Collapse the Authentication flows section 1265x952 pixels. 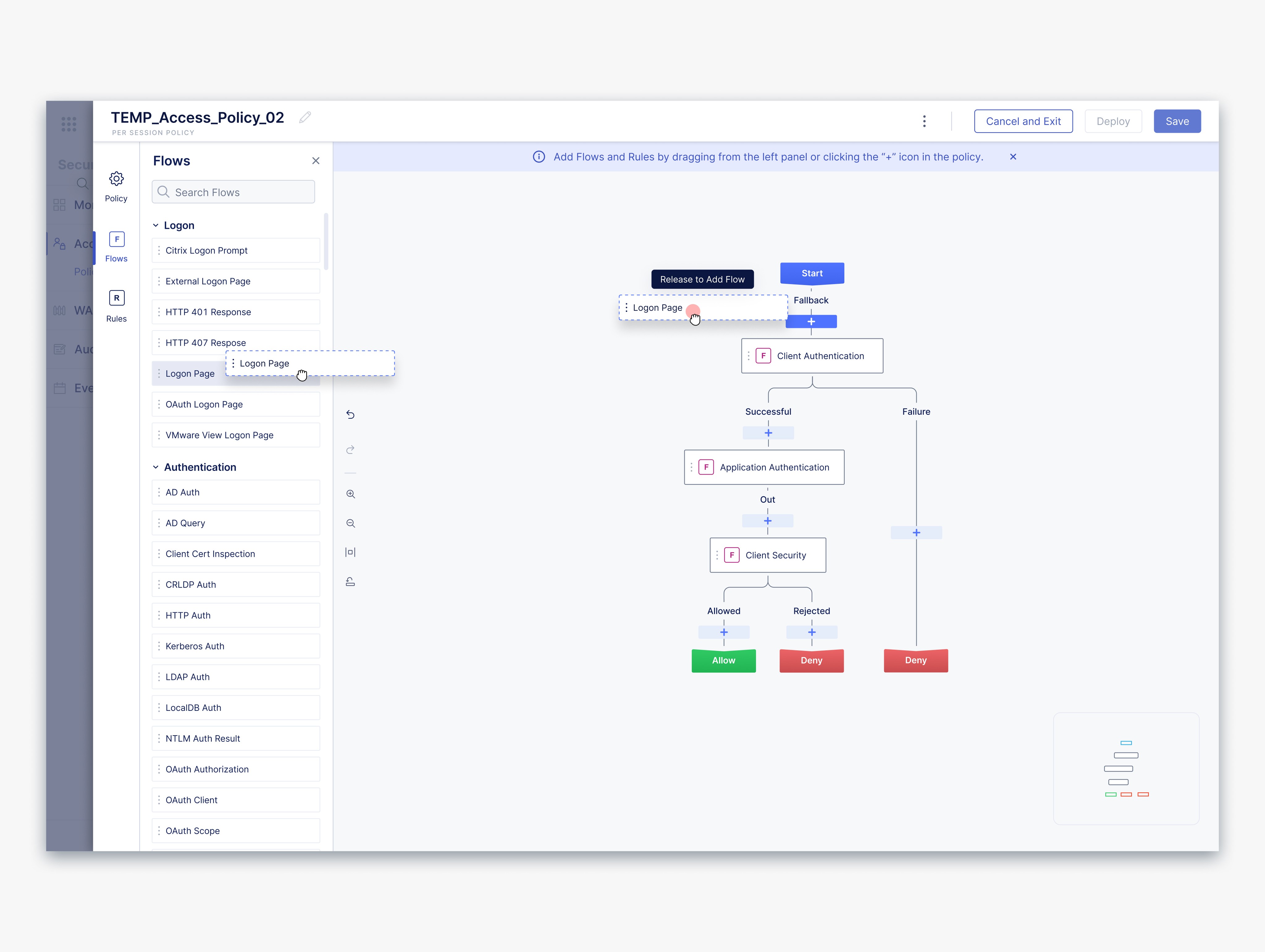click(x=156, y=467)
